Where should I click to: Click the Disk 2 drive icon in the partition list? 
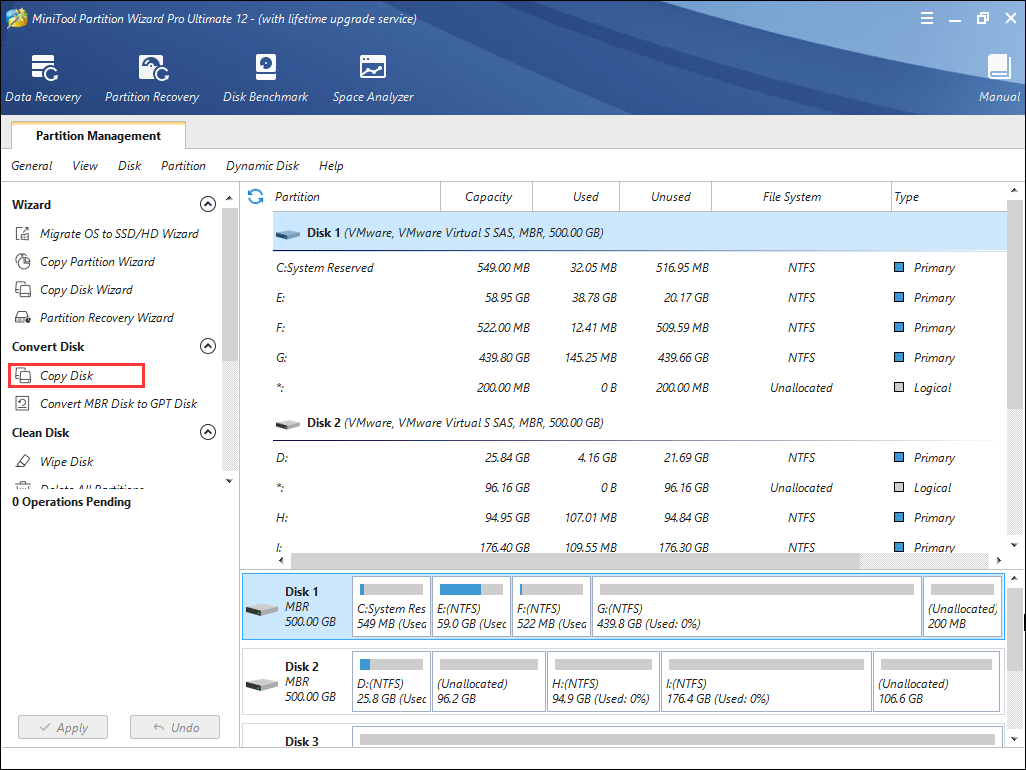pyautogui.click(x=288, y=424)
